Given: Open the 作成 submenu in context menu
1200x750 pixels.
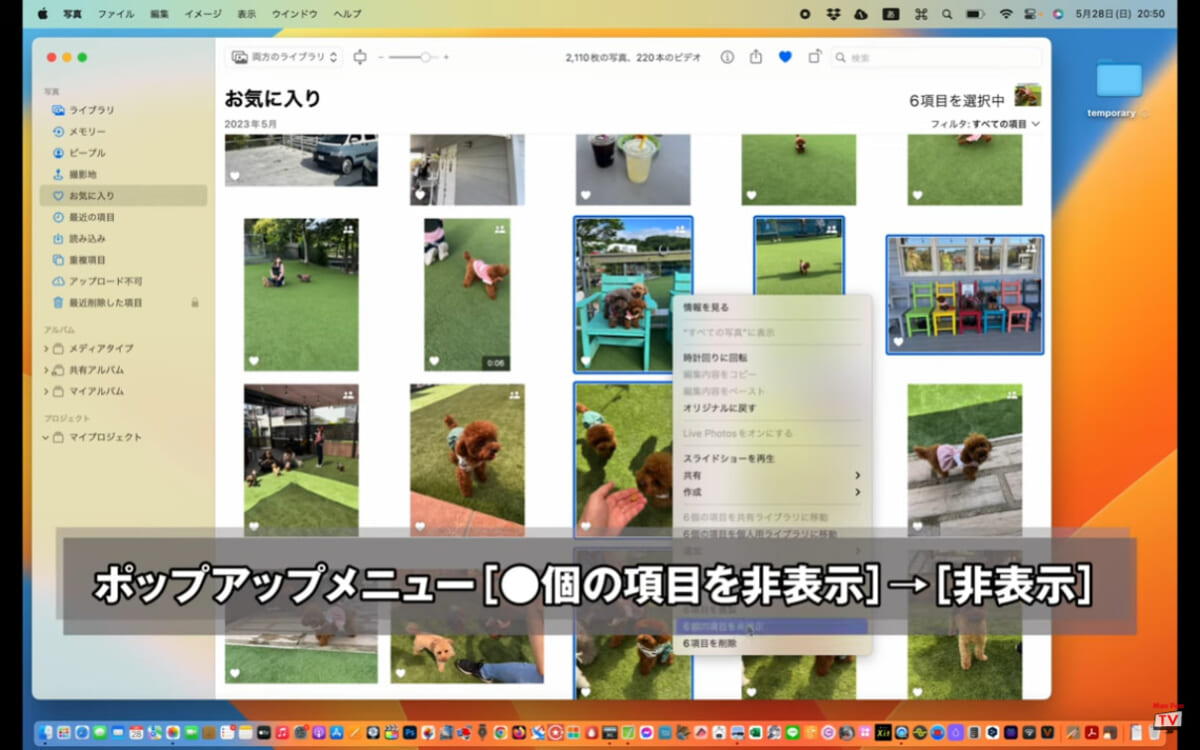Looking at the screenshot, I should pyautogui.click(x=771, y=492).
